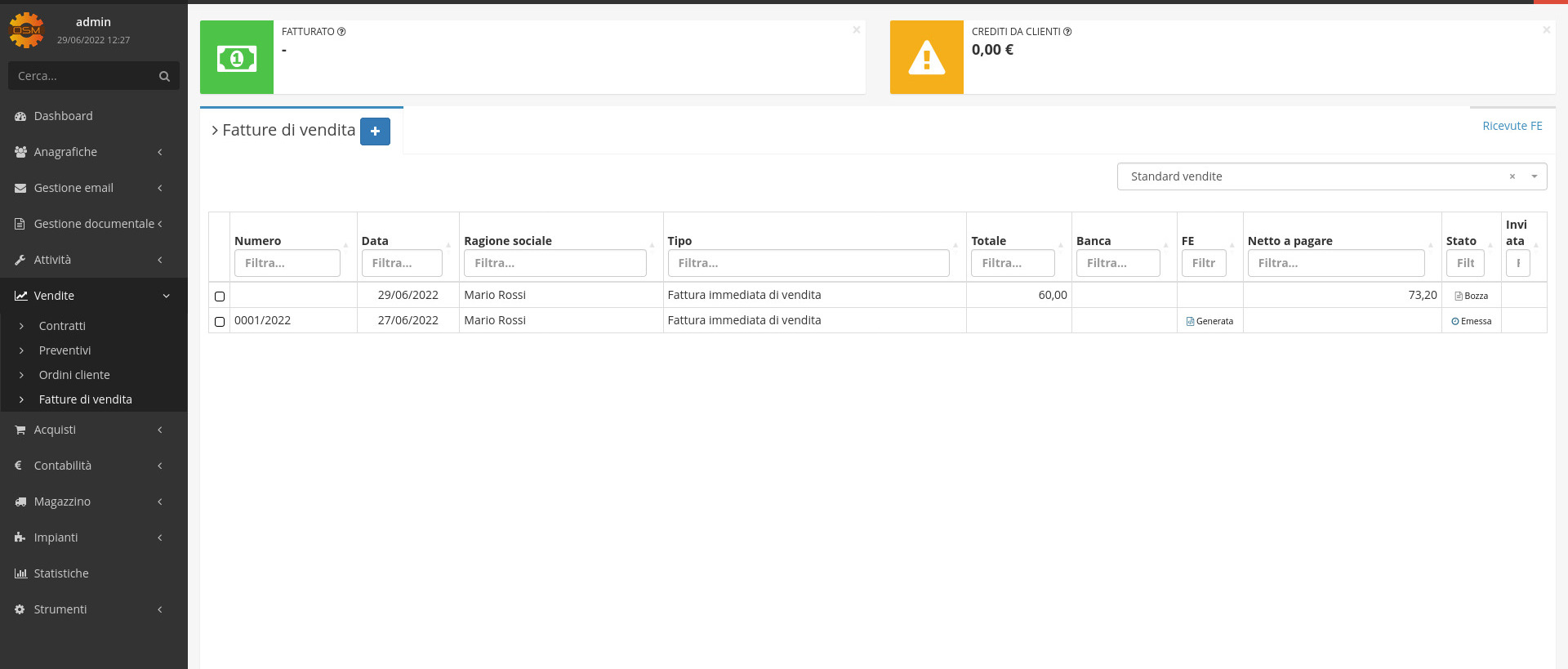
Task: Open the Standard vendite dropdown
Action: (x=1534, y=176)
